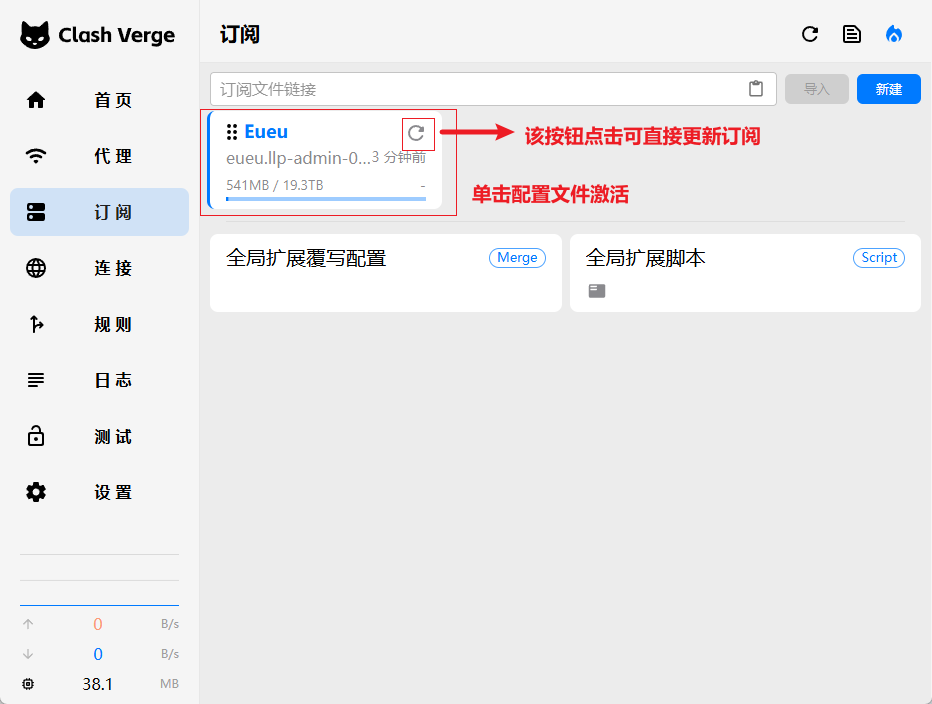Click the 订阅文件链接 input field
Screen dimensions: 932x704
[480, 89]
